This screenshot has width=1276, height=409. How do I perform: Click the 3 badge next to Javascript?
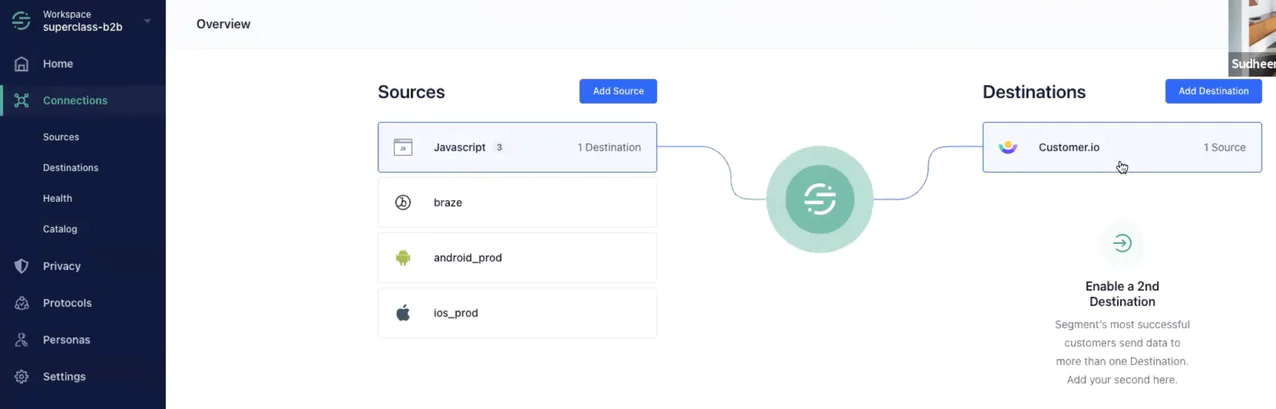coord(499,148)
